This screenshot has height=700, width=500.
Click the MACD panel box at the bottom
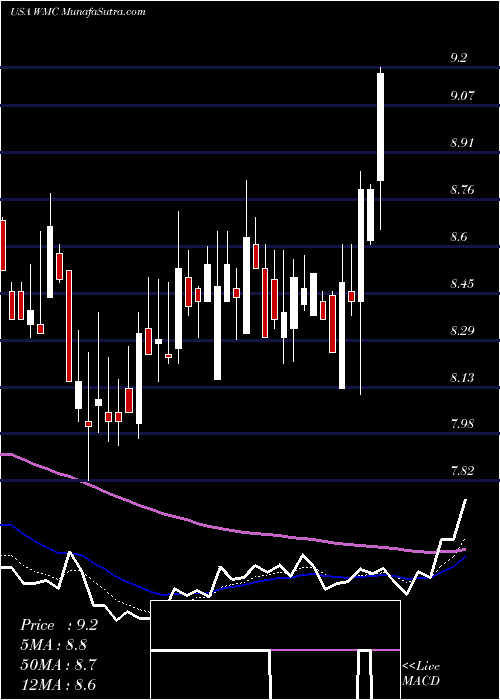click(x=275, y=650)
